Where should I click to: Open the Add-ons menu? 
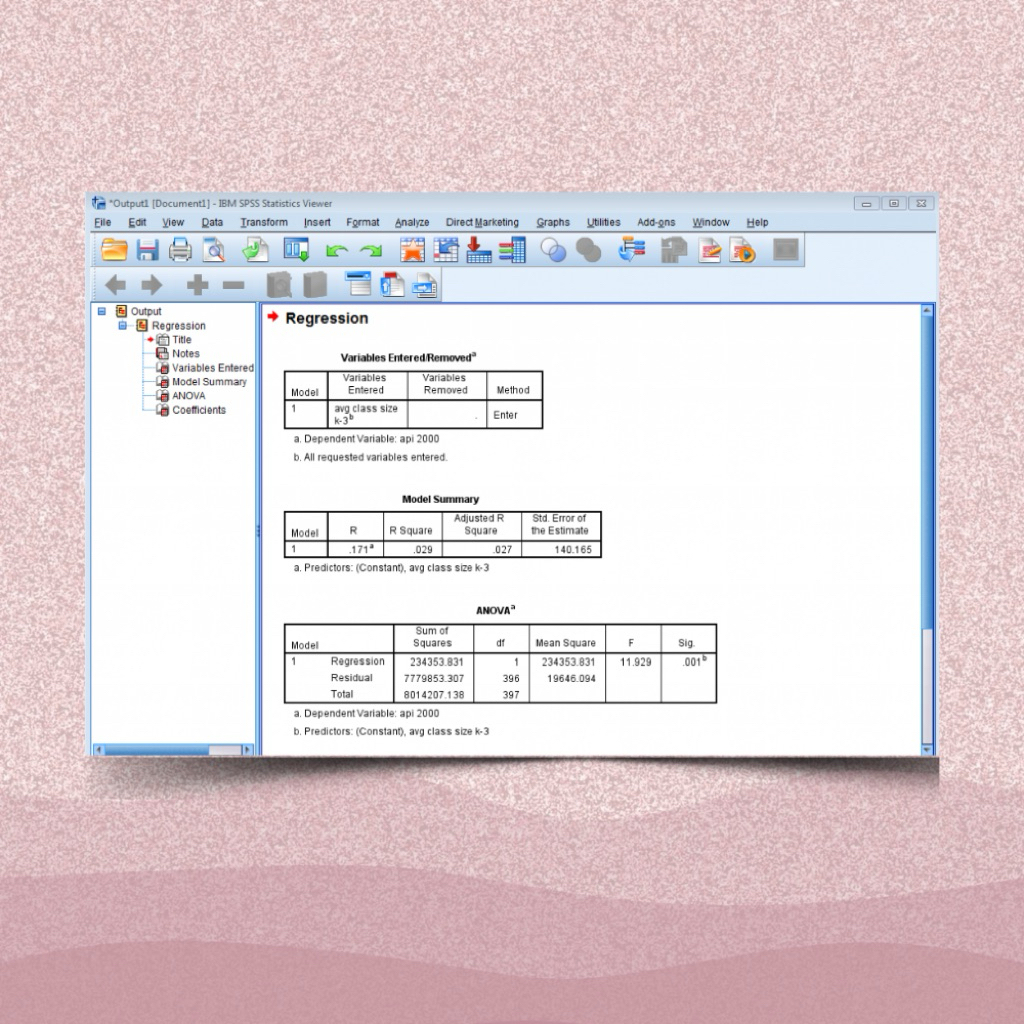[656, 223]
